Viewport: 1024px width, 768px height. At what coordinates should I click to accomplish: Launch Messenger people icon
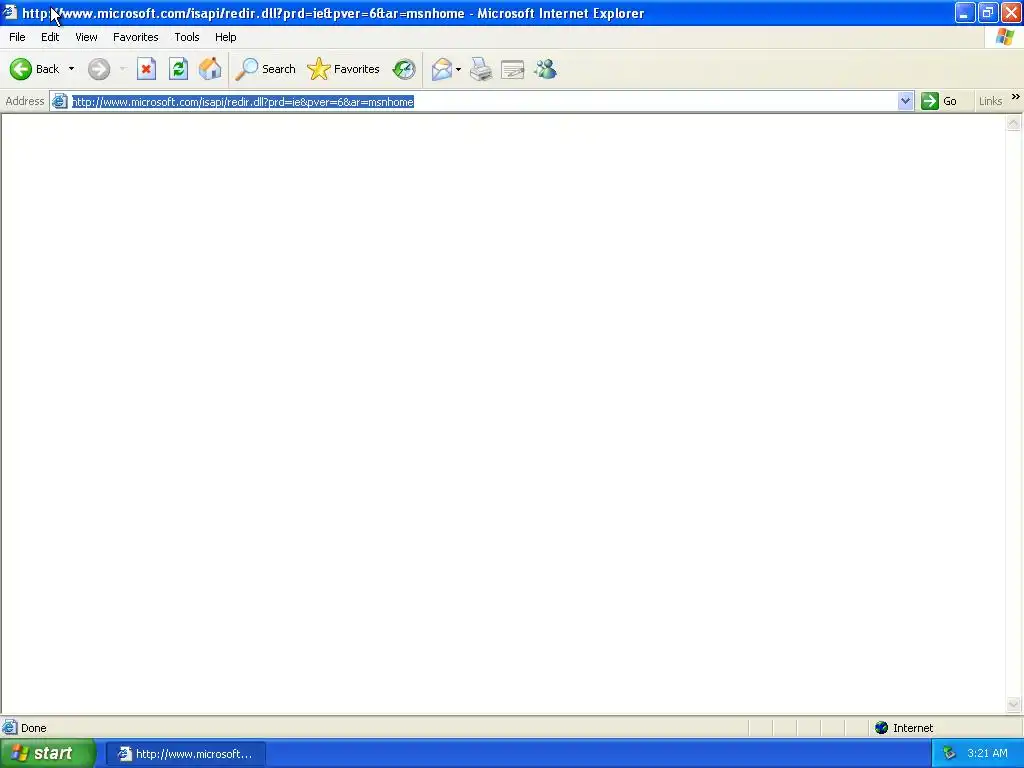[x=545, y=69]
